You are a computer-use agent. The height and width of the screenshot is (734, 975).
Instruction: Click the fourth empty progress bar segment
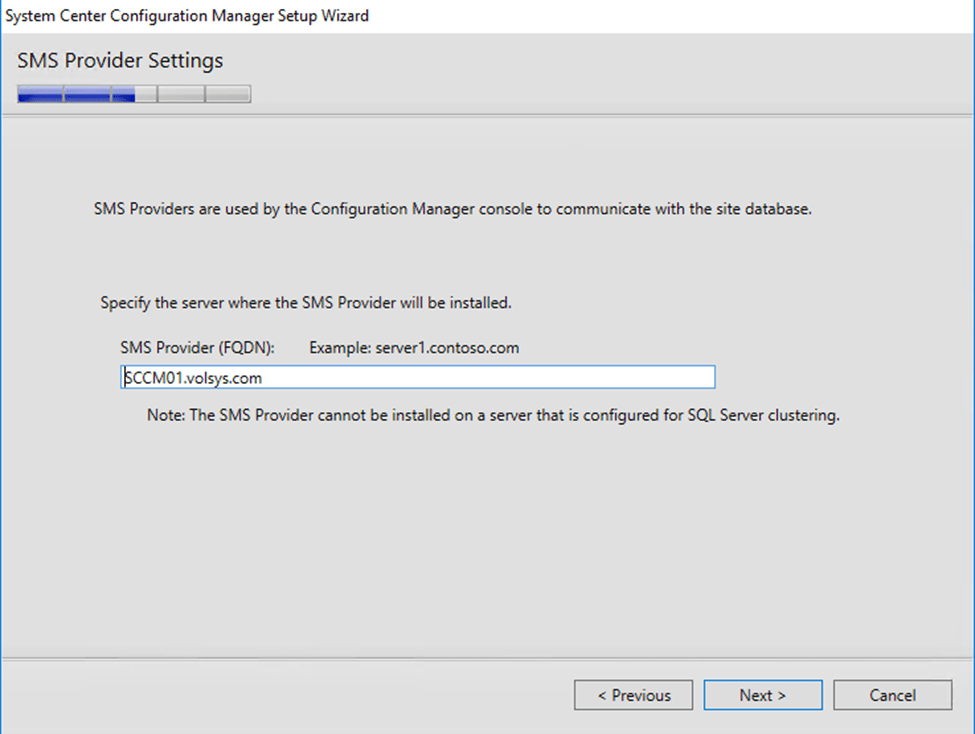pos(181,95)
